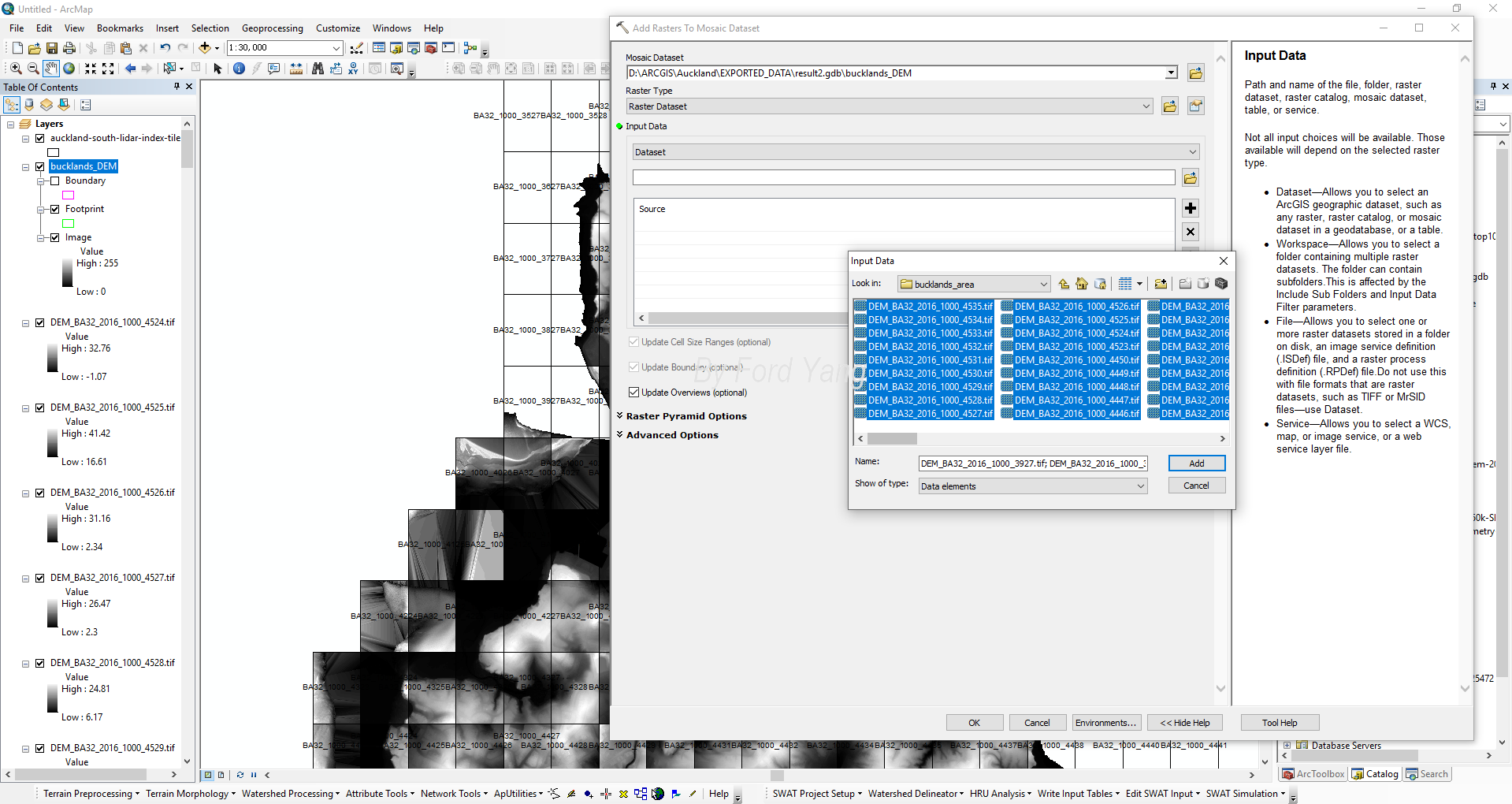Image resolution: width=1512 pixels, height=804 pixels.
Task: Go up one level in Input Data dialog
Action: (1064, 284)
